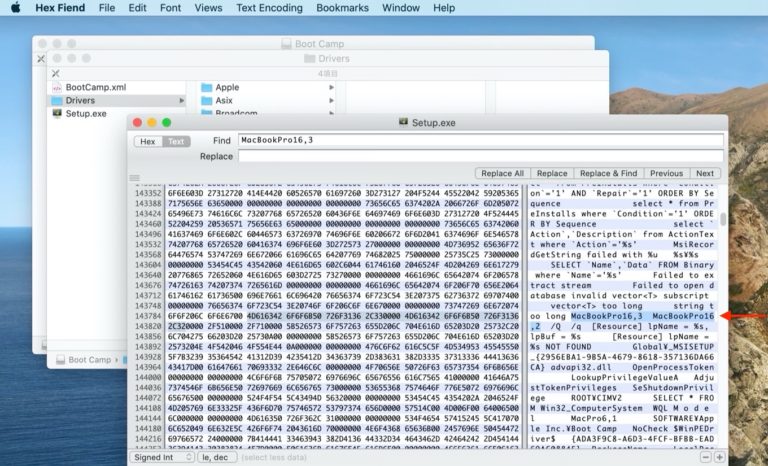Open the 'le, dec' format dropdown
The image size is (768, 466).
pyautogui.click(x=217, y=457)
